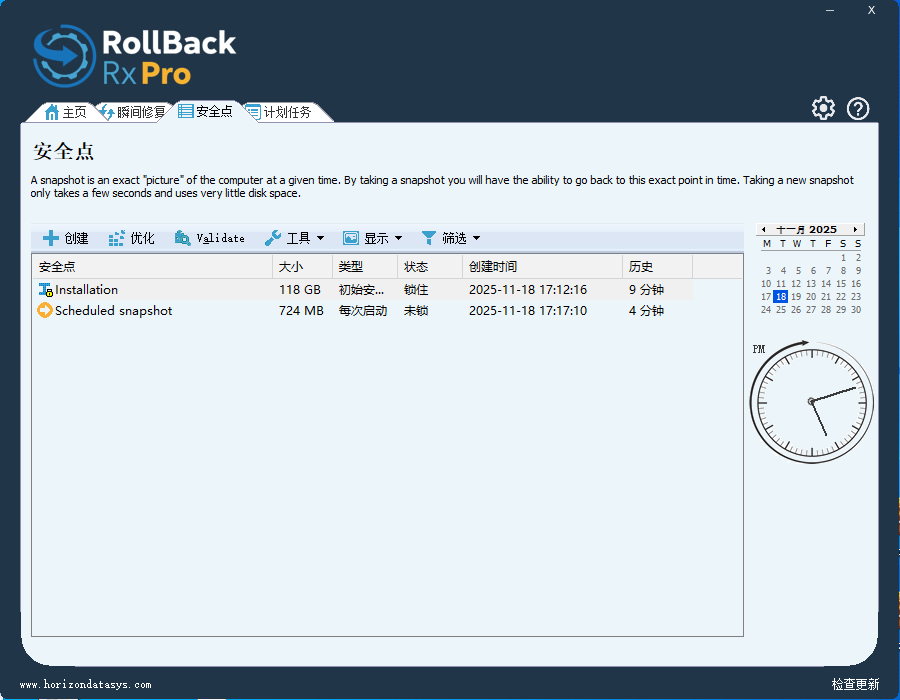Select the Installation snapshot row
The height and width of the screenshot is (700, 900).
pyautogui.click(x=150, y=289)
